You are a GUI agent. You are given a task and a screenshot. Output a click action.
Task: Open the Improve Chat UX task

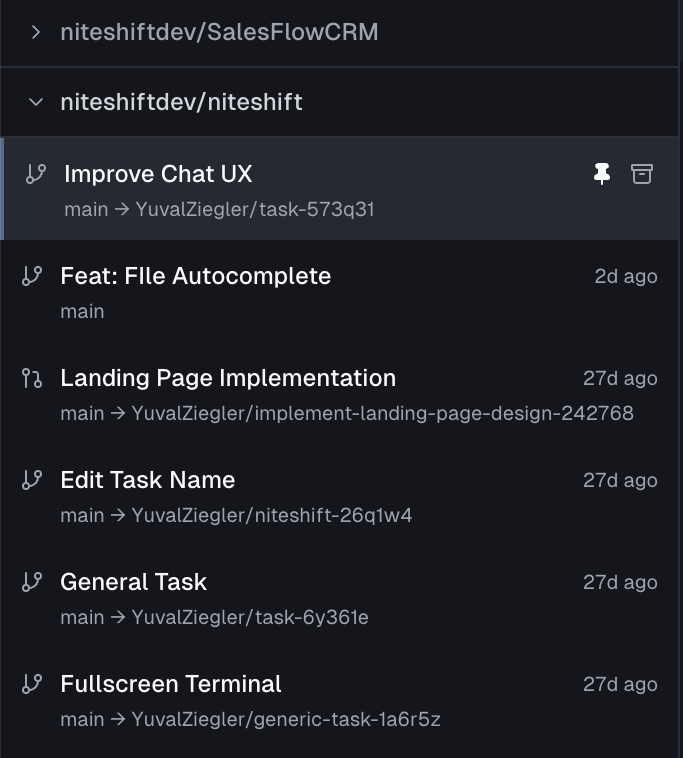tap(158, 174)
